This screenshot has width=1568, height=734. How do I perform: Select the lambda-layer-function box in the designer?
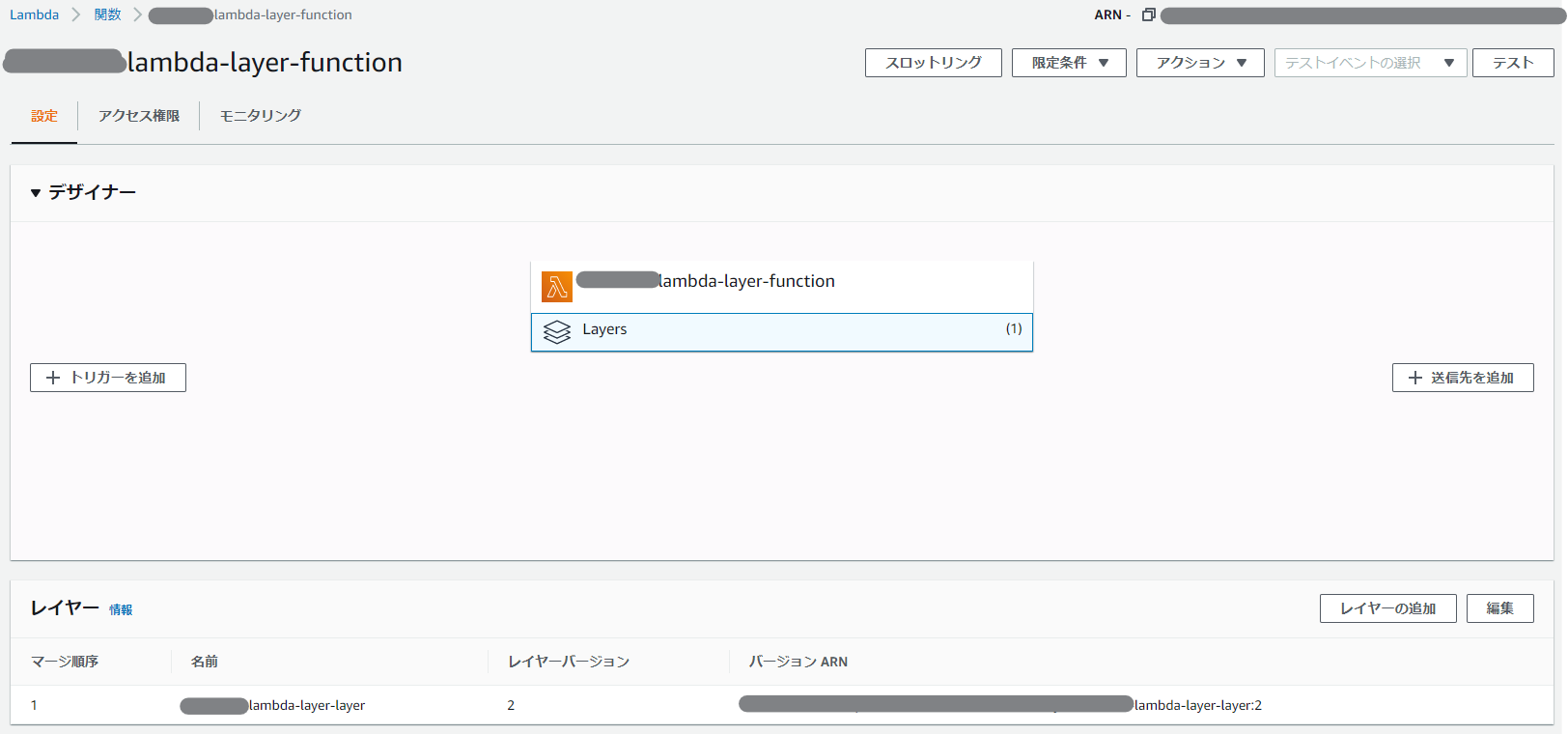click(782, 287)
